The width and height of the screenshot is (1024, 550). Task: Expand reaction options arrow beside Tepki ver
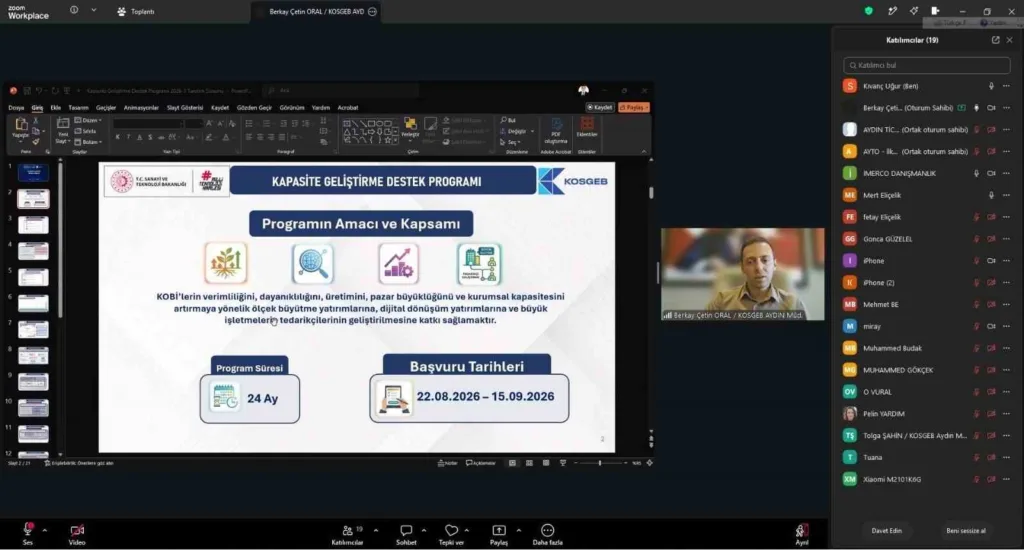click(x=467, y=530)
